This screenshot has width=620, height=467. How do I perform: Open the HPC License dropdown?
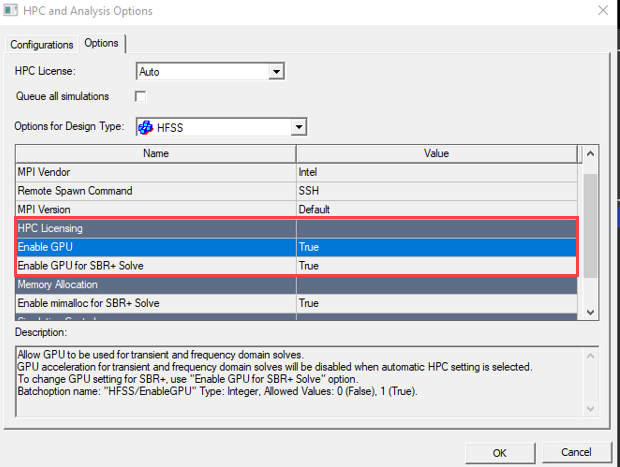click(x=277, y=72)
